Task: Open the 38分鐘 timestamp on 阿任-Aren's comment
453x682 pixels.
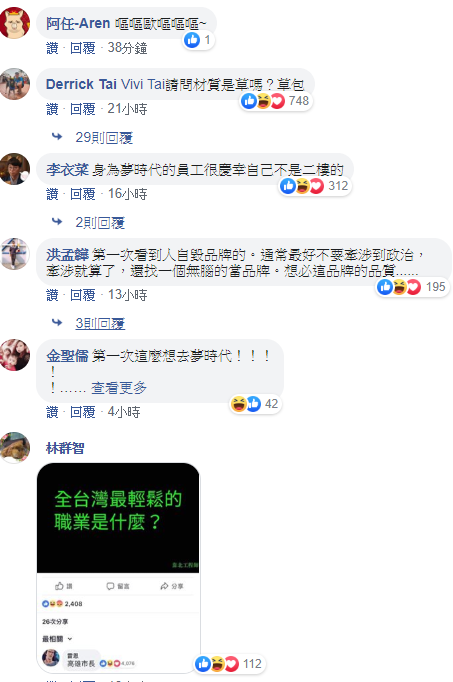Action: click(127, 47)
